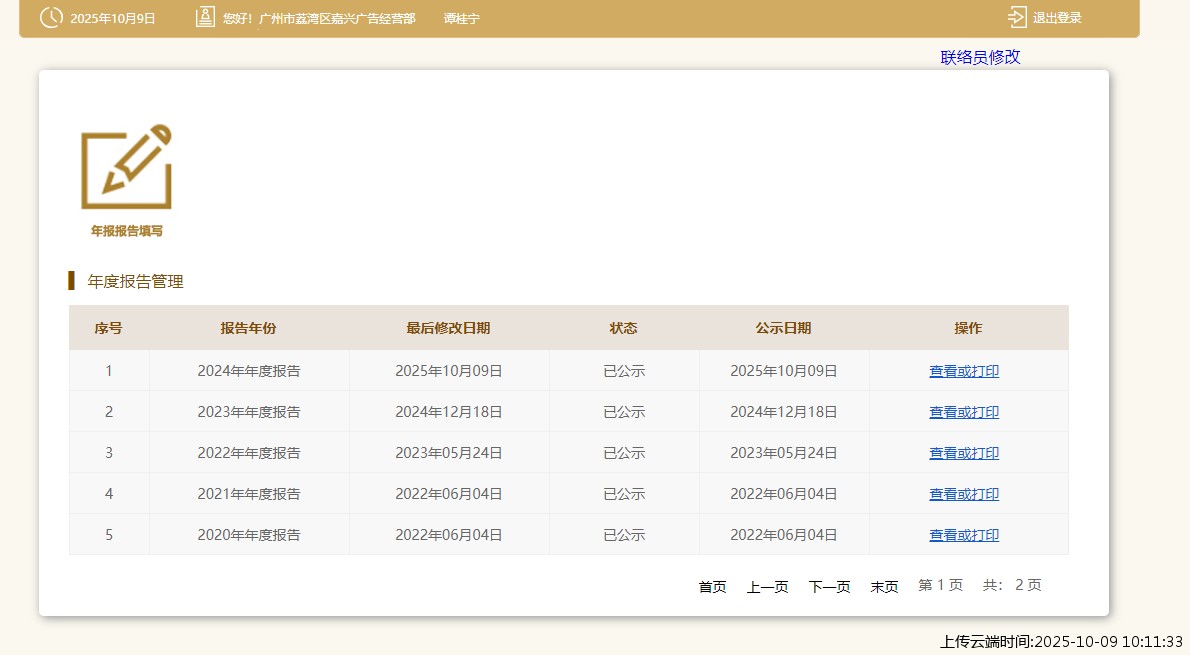Click the clock icon beside the date
The height and width of the screenshot is (655, 1190).
pos(51,18)
